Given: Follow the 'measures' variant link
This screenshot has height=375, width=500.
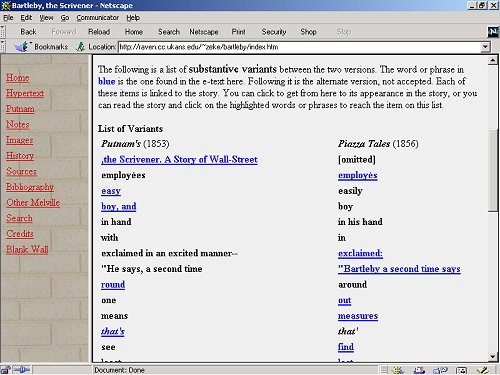Looking at the screenshot, I should 358,316.
